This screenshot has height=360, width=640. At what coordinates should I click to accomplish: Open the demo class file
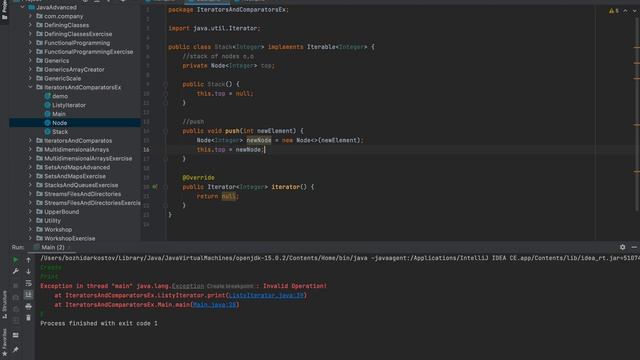(x=60, y=96)
